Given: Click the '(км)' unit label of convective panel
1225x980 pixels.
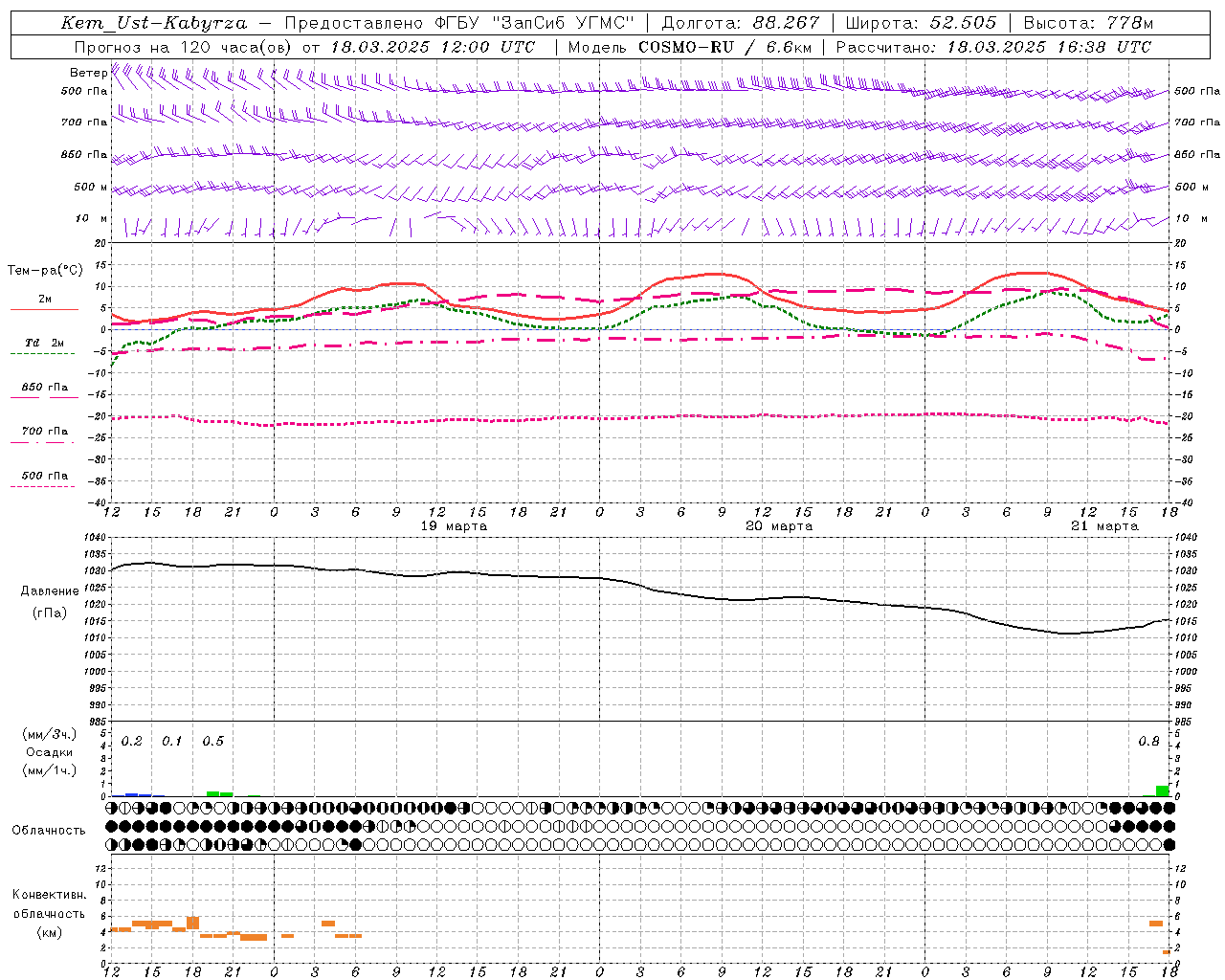Looking at the screenshot, I should (50, 932).
